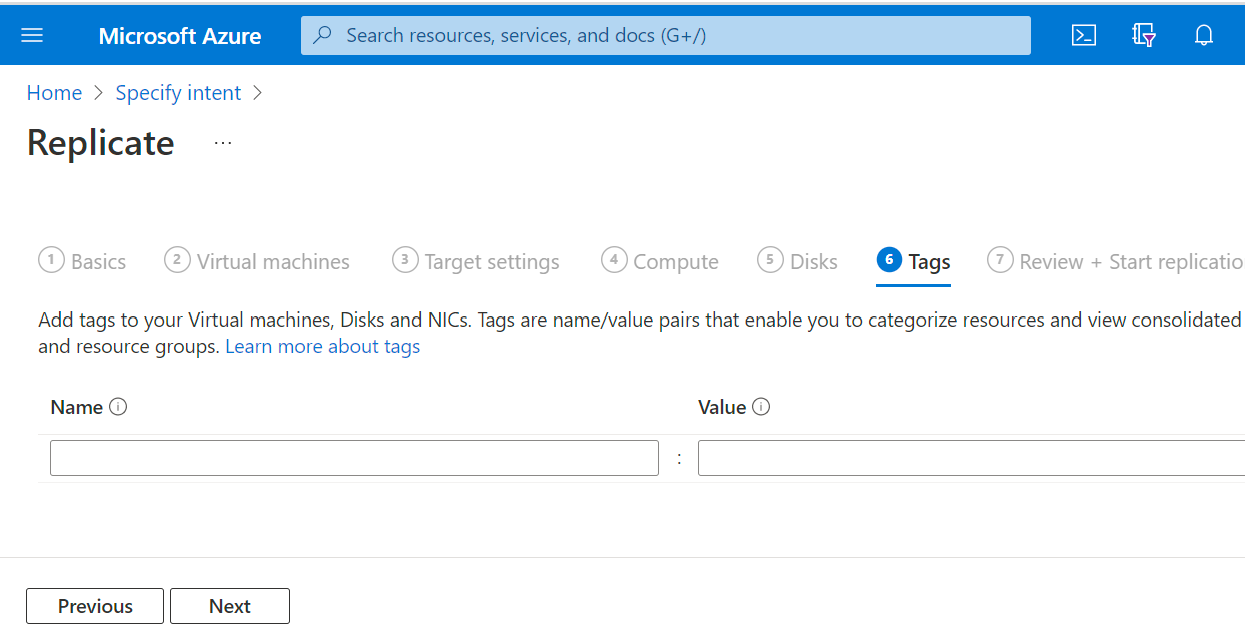Switch to Review + Start replication step
1245x633 pixels.
pyautogui.click(x=1115, y=261)
